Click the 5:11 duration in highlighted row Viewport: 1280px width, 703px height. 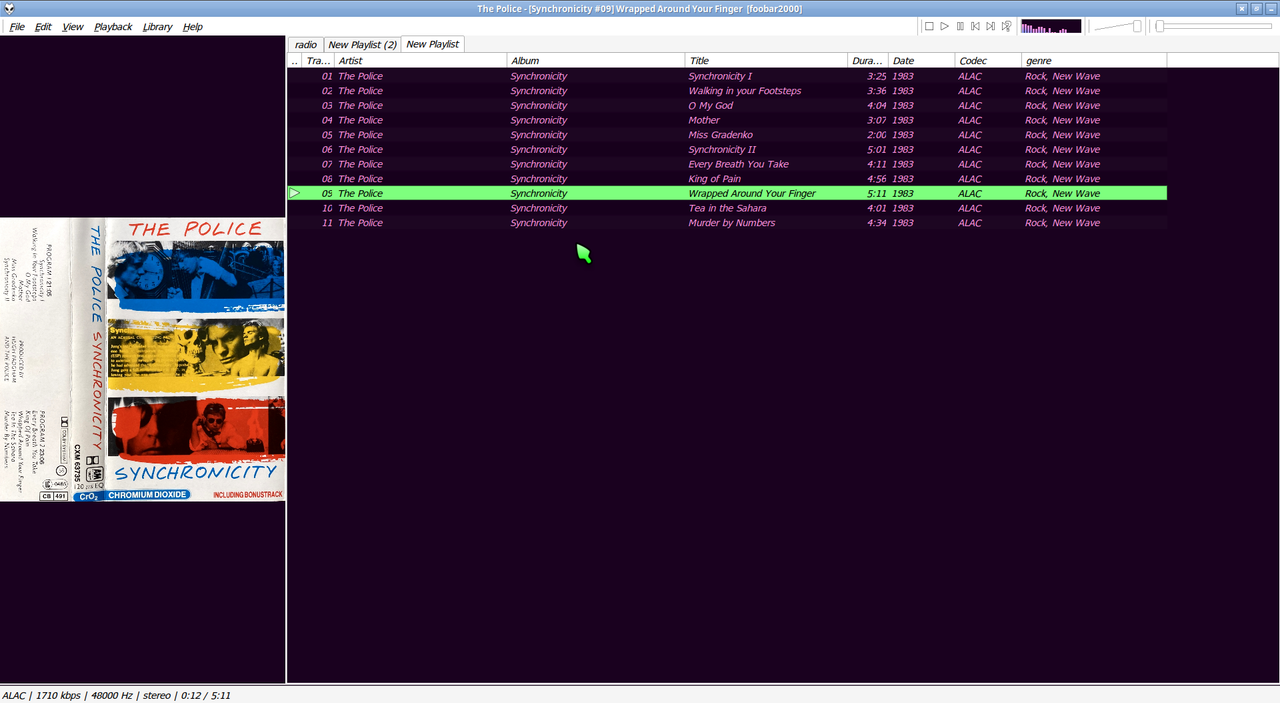[877, 193]
